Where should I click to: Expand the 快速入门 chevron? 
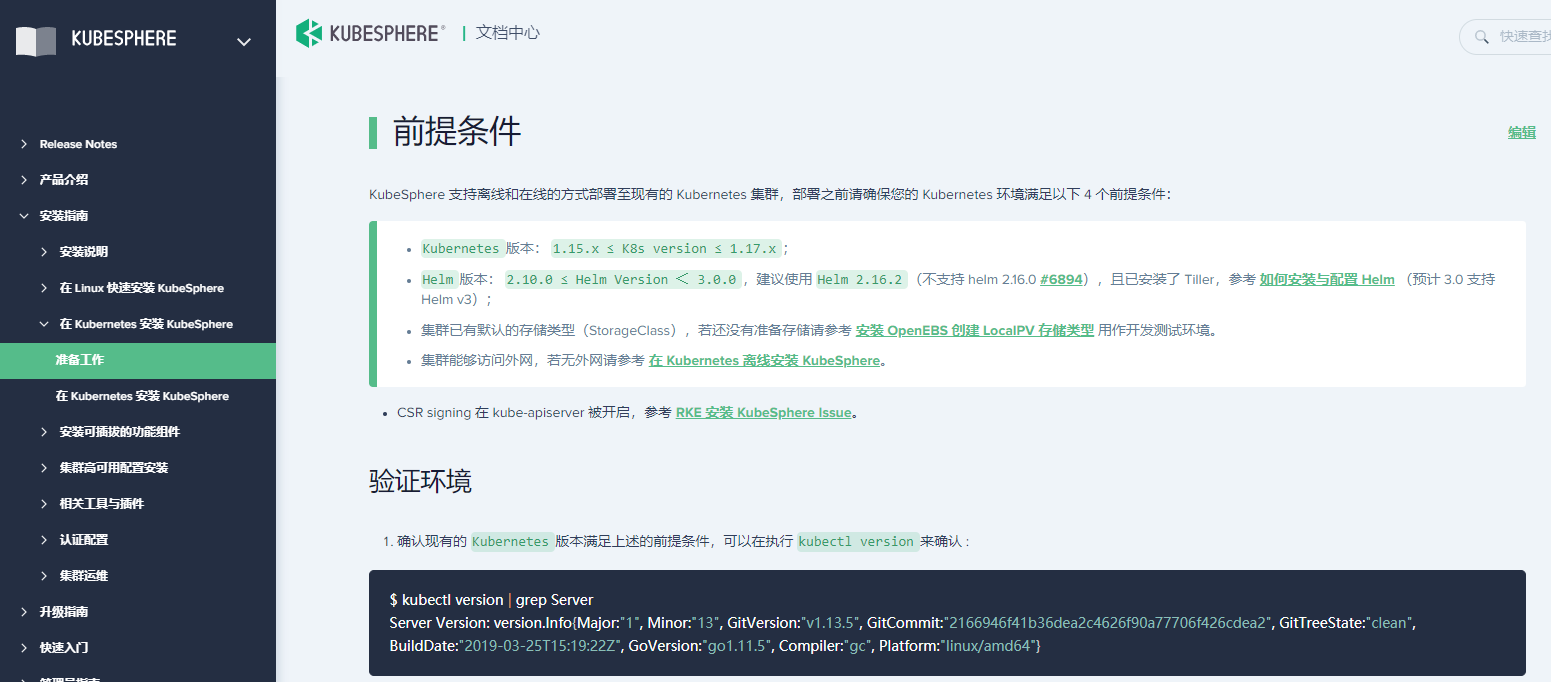[x=23, y=648]
